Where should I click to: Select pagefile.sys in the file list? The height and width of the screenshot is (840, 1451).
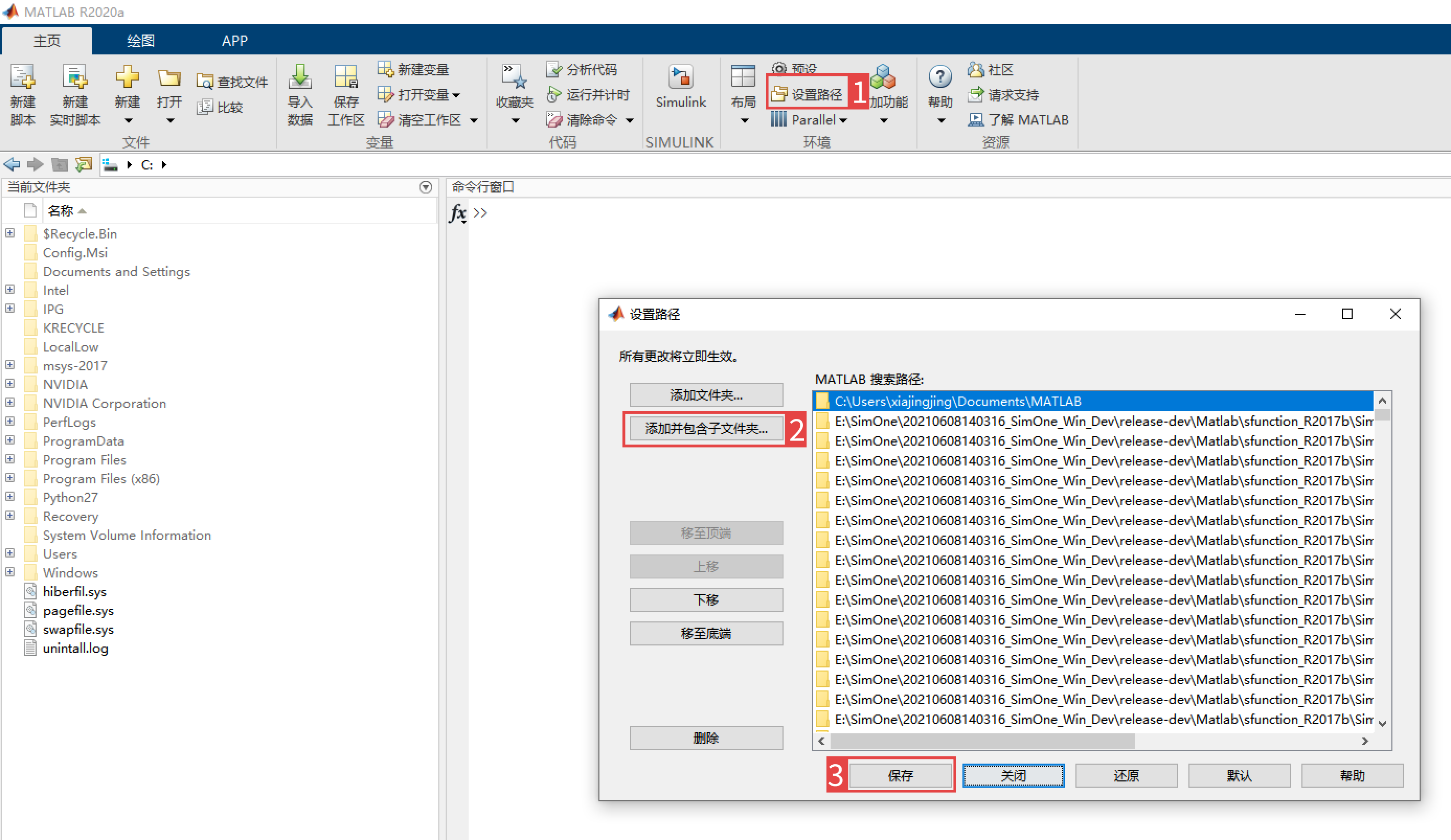78,610
